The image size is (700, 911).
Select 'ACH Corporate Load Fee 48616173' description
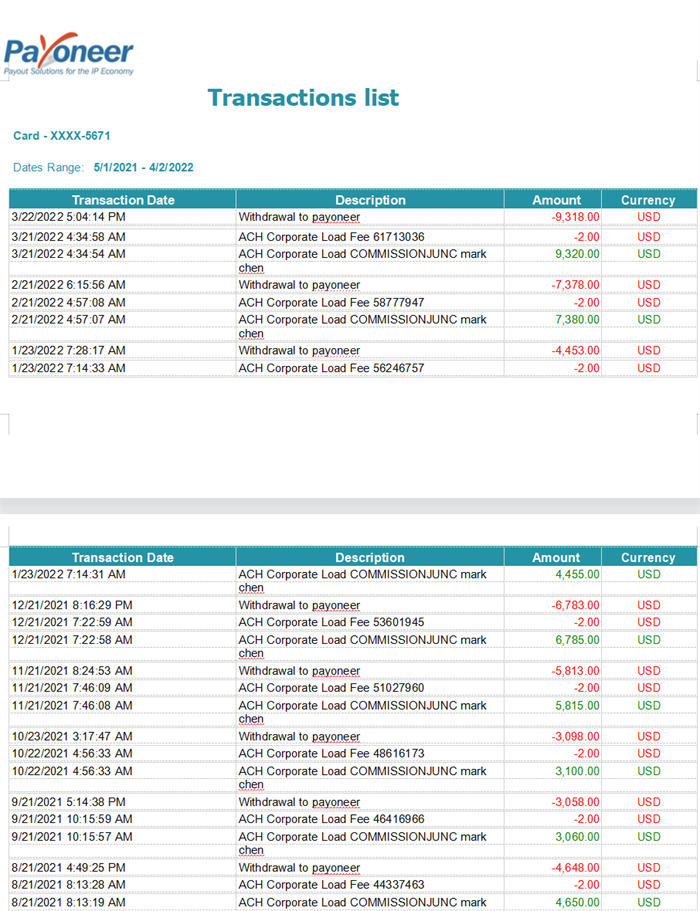(331, 753)
